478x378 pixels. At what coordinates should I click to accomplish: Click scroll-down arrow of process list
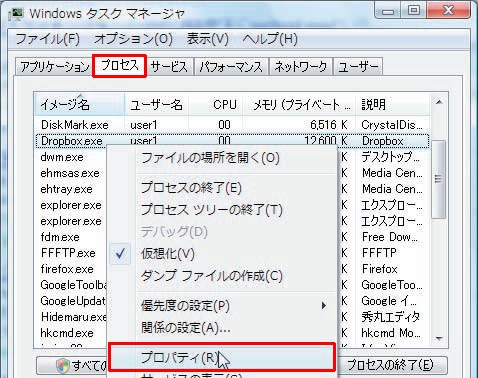pos(439,339)
